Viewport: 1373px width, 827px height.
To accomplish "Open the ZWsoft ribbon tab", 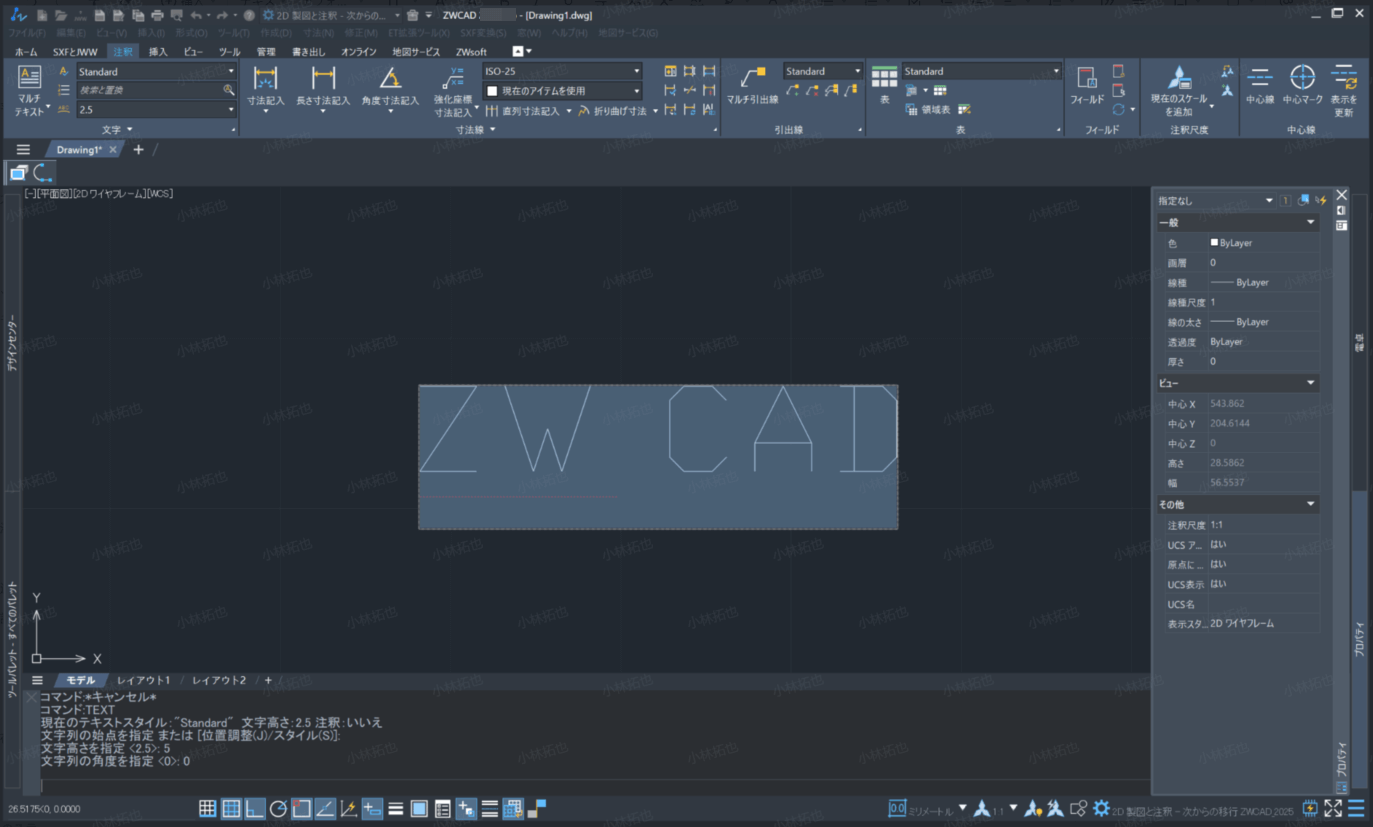I will [x=471, y=51].
